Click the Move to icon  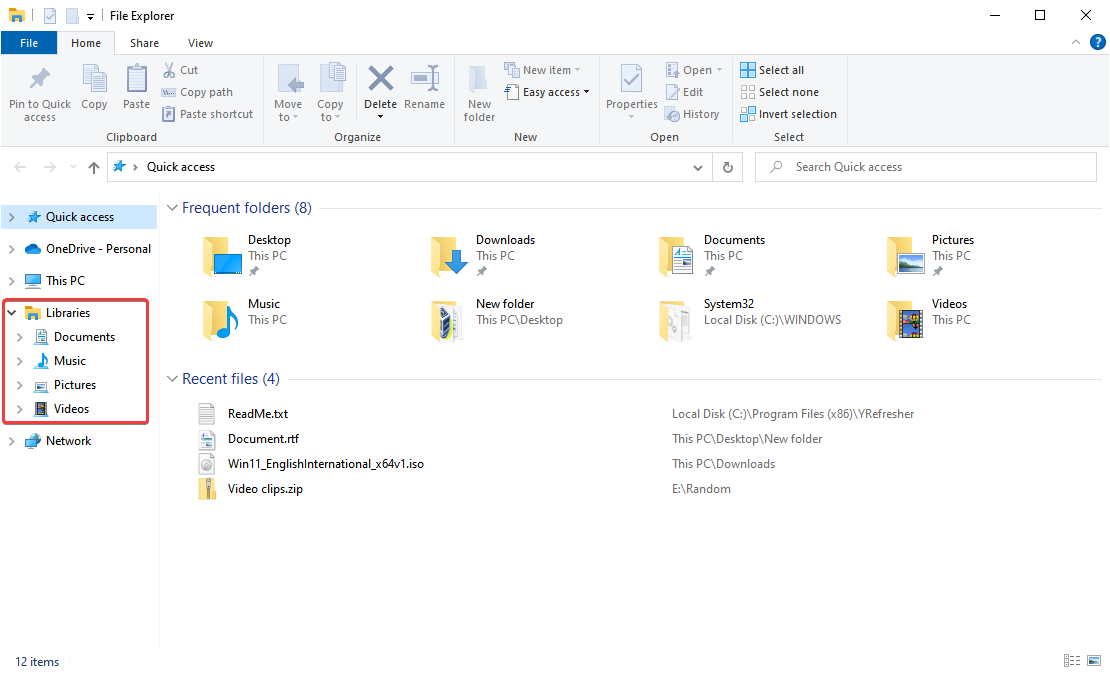[x=290, y=79]
